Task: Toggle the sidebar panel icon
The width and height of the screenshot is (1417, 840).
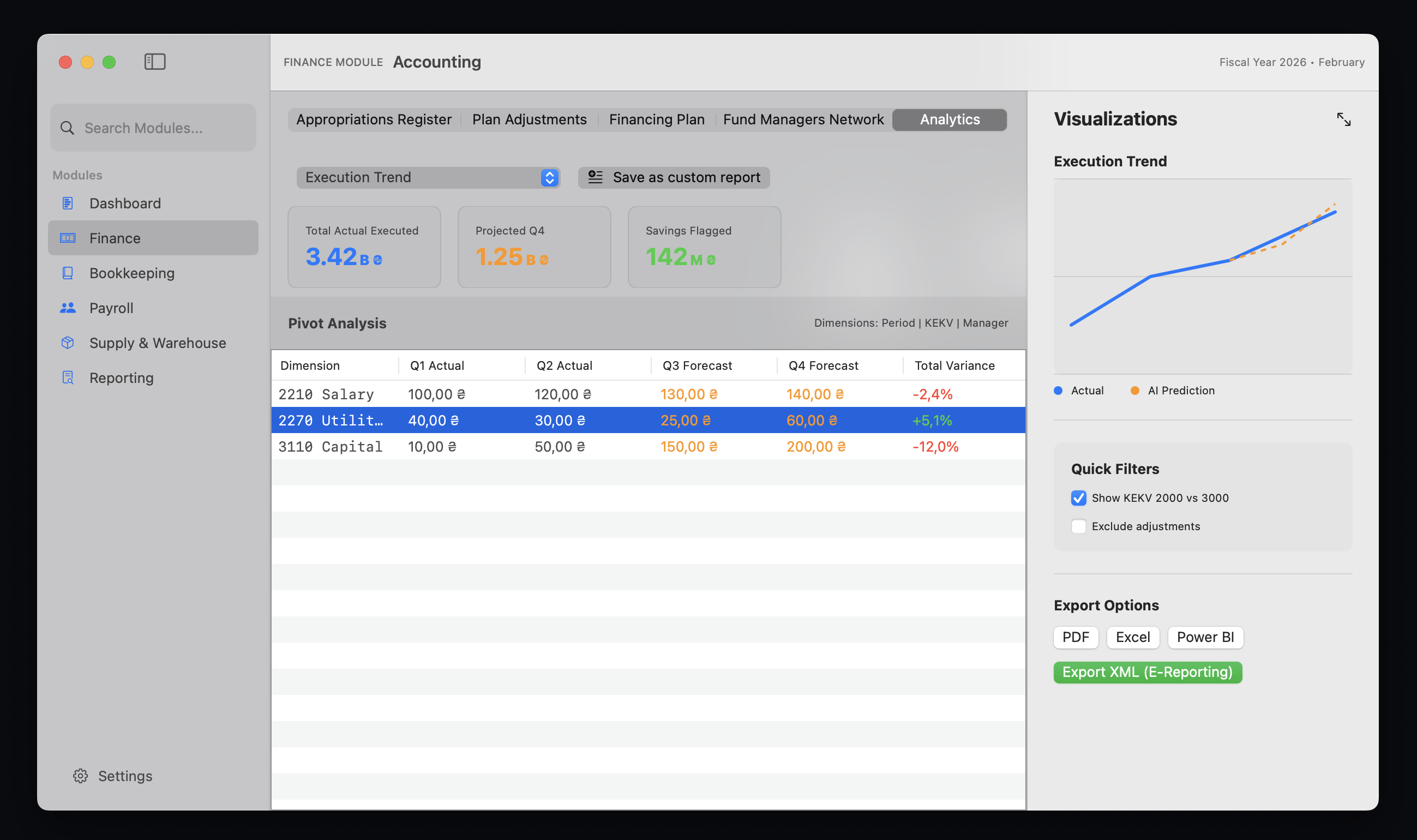Action: pyautogui.click(x=154, y=62)
